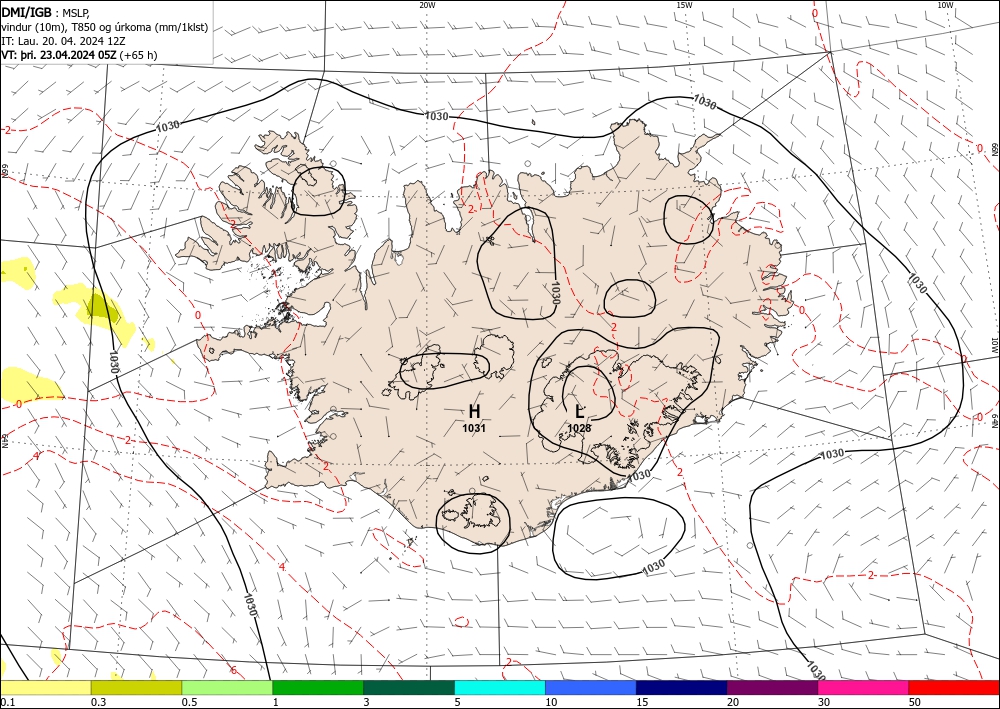Viewport: 1000px width, 709px height.
Task: Click the legend value 50
Action: (x=914, y=702)
